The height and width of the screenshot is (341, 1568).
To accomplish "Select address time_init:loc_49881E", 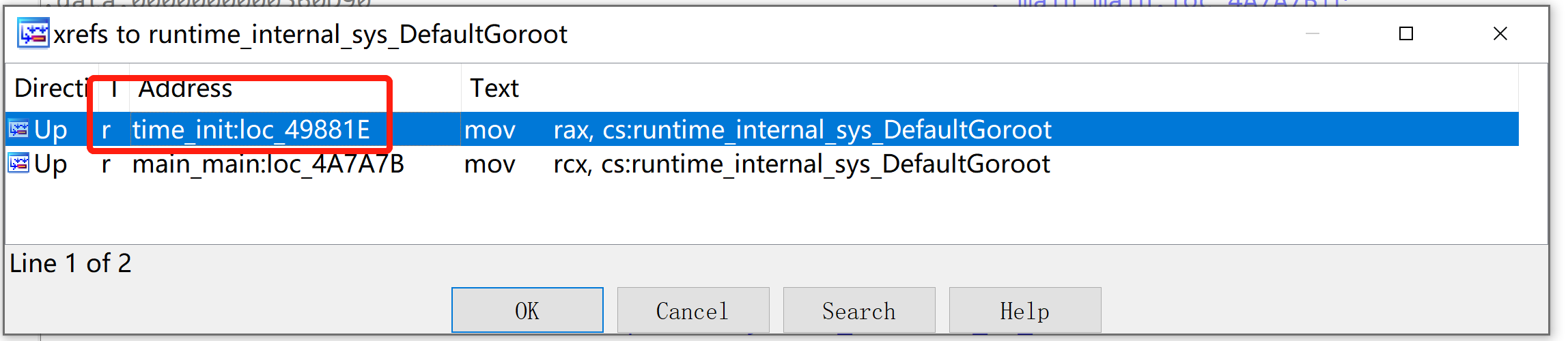I will pos(251,130).
